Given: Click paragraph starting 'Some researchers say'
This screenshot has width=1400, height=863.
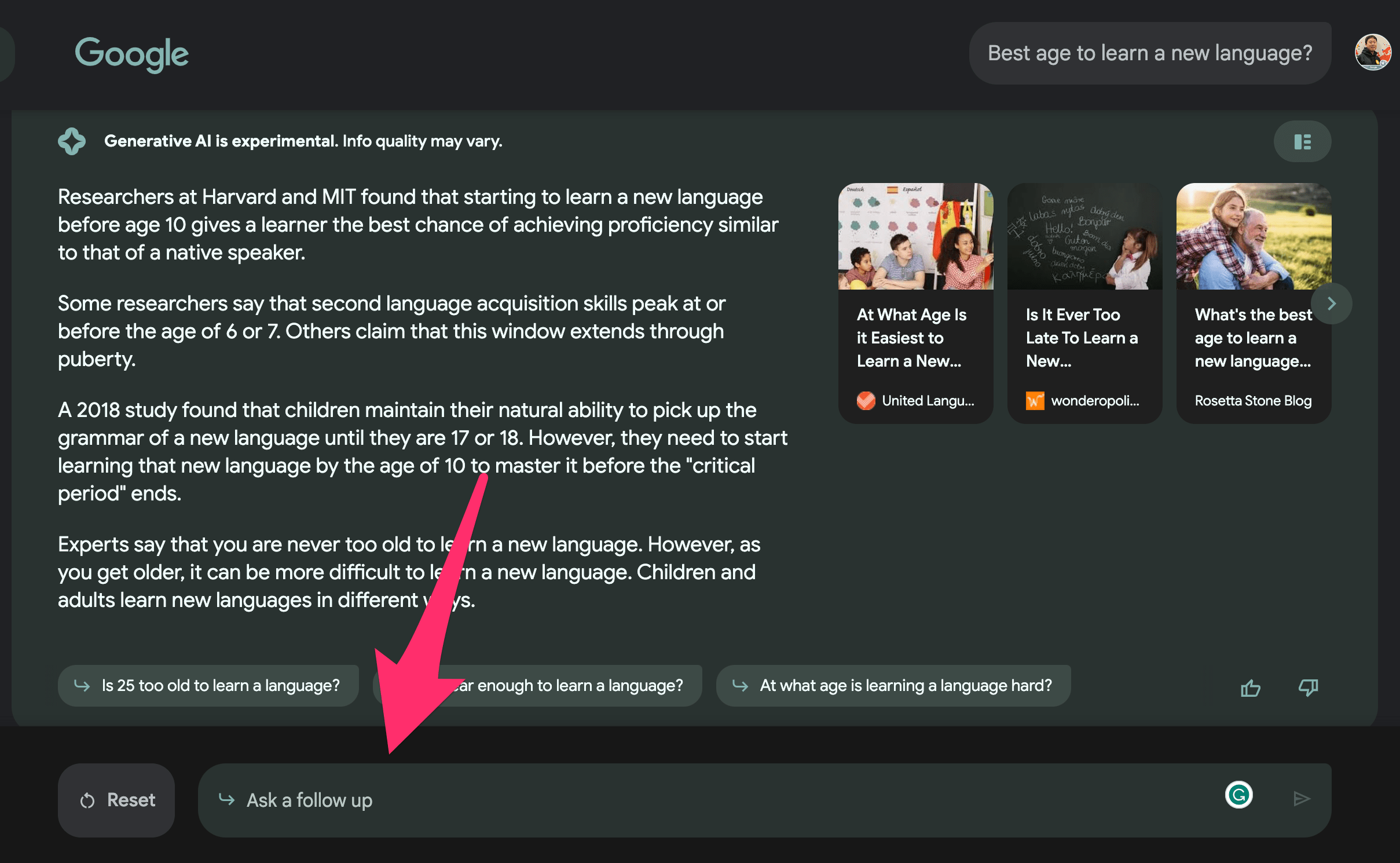Looking at the screenshot, I should click(392, 331).
